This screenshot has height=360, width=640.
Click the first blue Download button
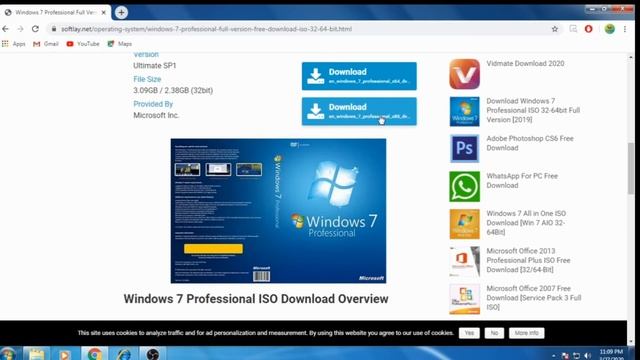359,76
